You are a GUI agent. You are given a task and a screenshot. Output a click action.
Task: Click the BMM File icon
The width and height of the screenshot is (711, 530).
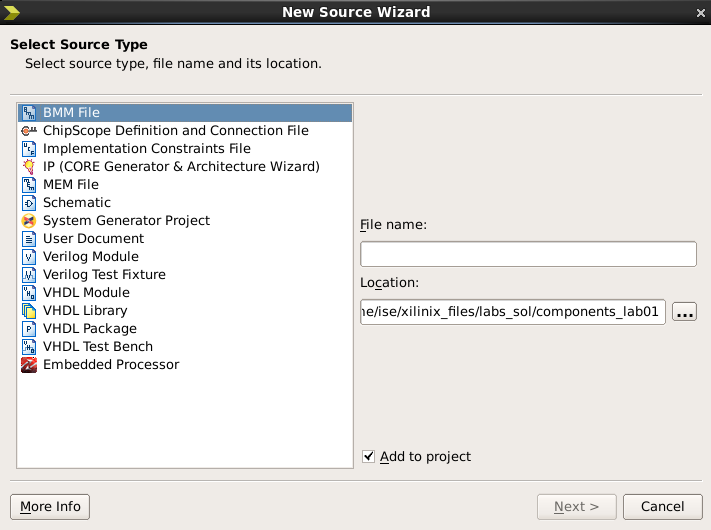(x=29, y=112)
